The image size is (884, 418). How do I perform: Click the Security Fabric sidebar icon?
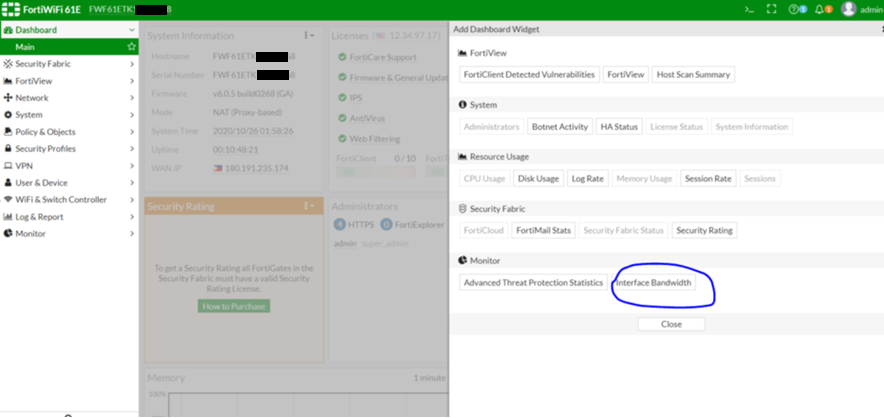coord(8,64)
